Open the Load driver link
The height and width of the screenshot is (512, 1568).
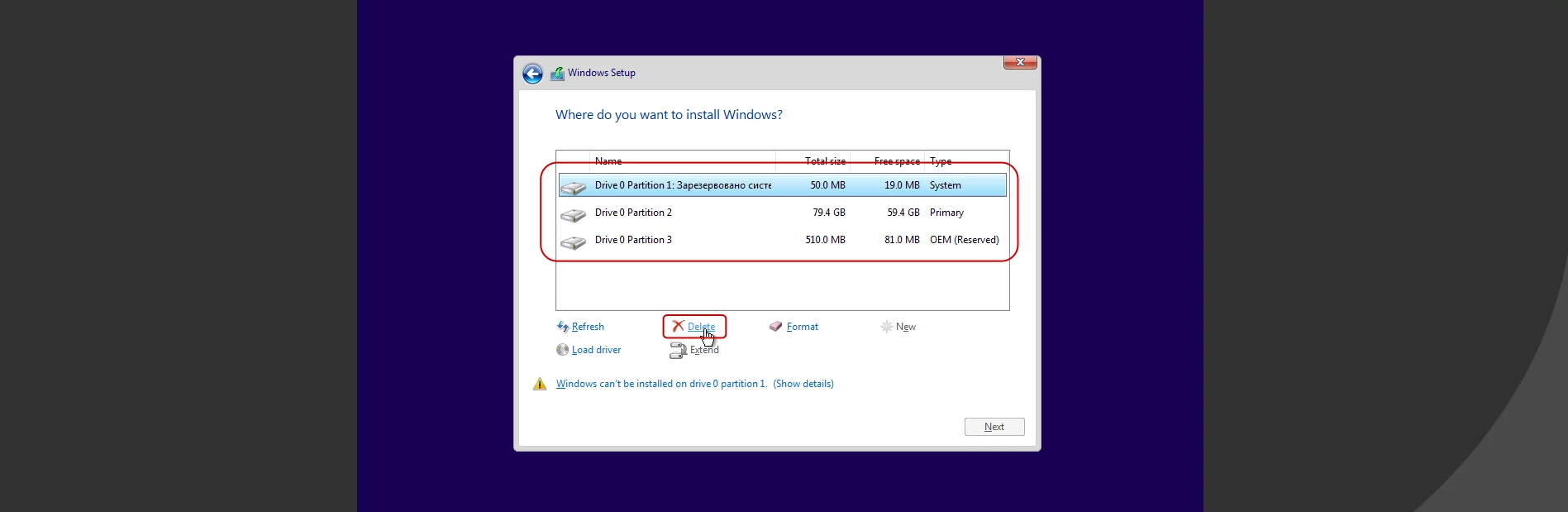point(596,350)
